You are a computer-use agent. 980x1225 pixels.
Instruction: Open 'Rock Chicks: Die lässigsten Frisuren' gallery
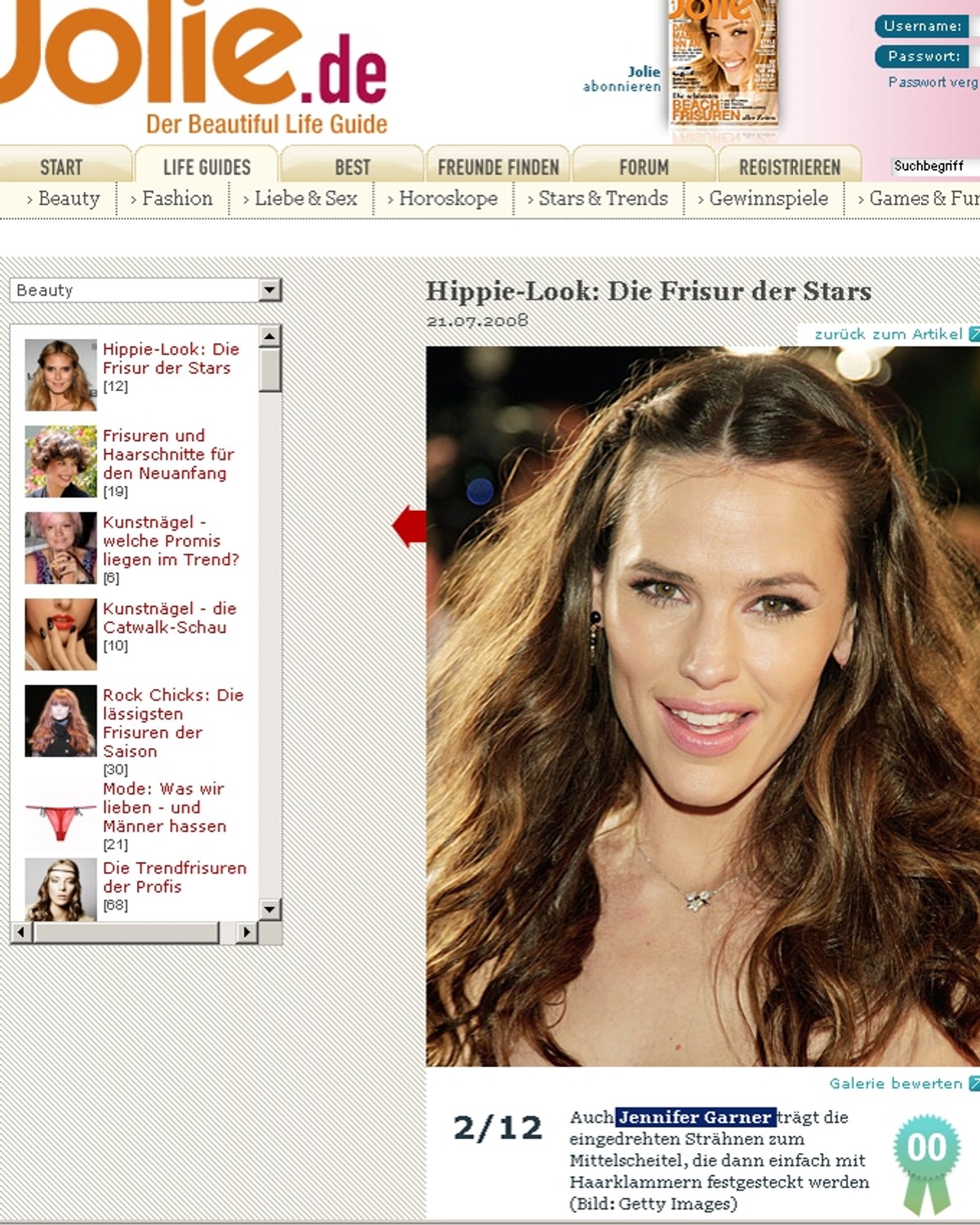pyautogui.click(x=173, y=723)
